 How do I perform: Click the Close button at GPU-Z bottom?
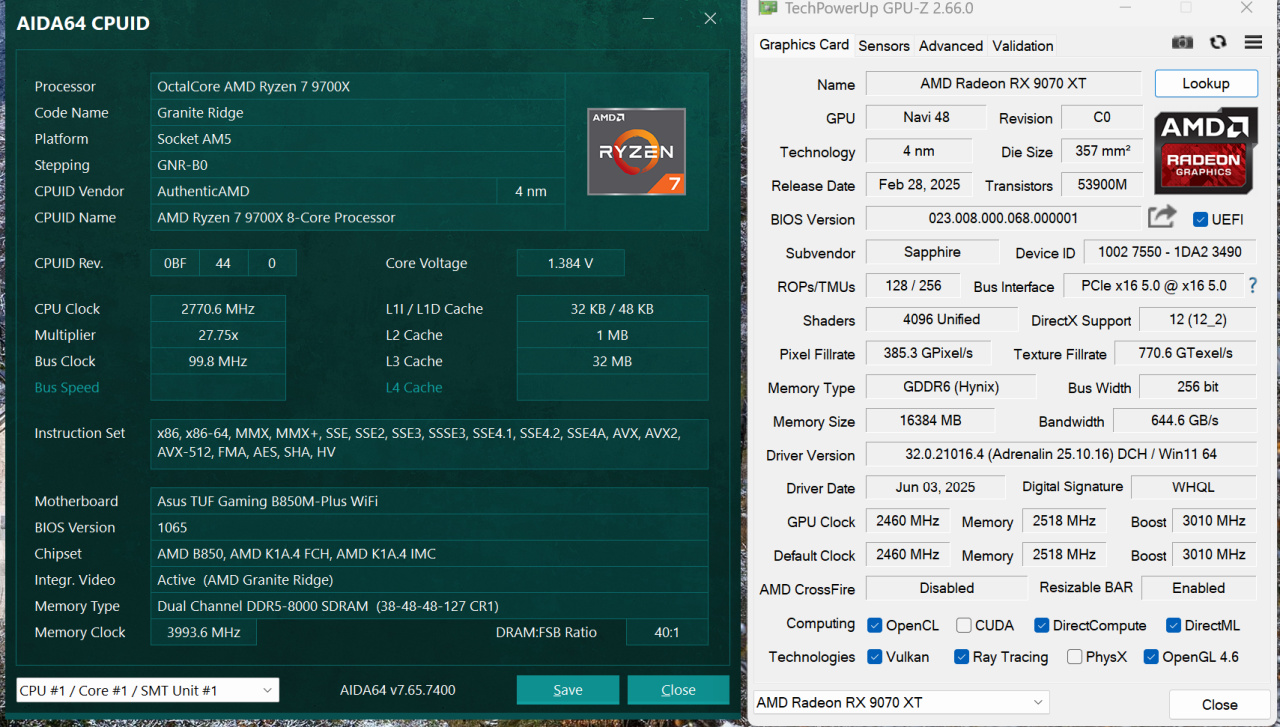coord(1220,704)
